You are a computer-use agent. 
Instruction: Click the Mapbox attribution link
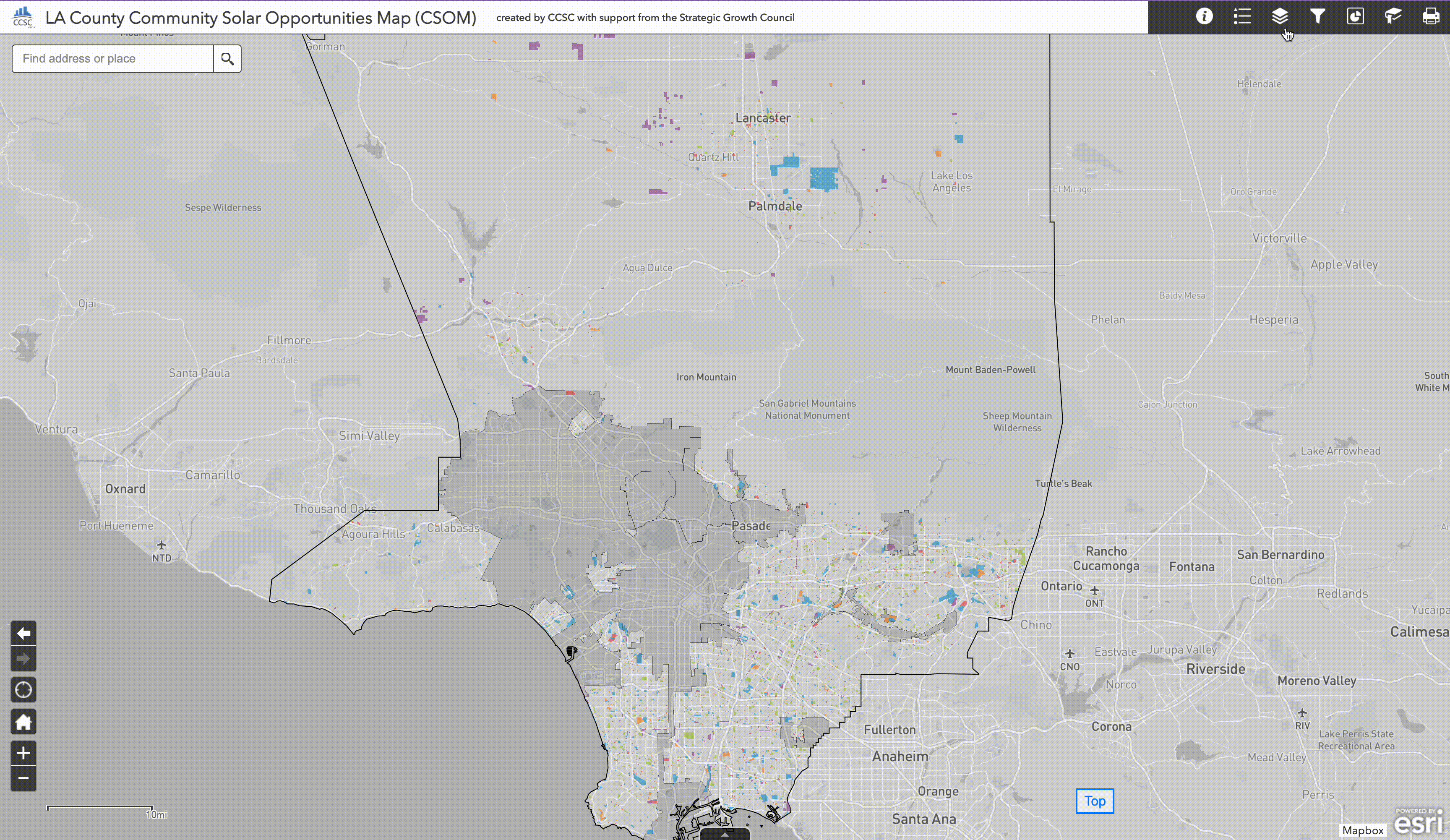tap(1363, 830)
